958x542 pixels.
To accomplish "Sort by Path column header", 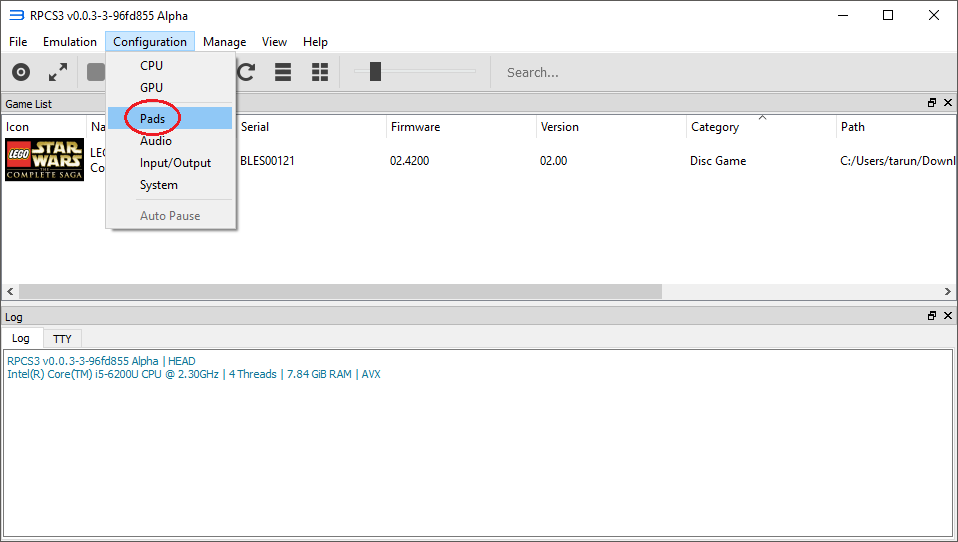I will tap(896, 127).
